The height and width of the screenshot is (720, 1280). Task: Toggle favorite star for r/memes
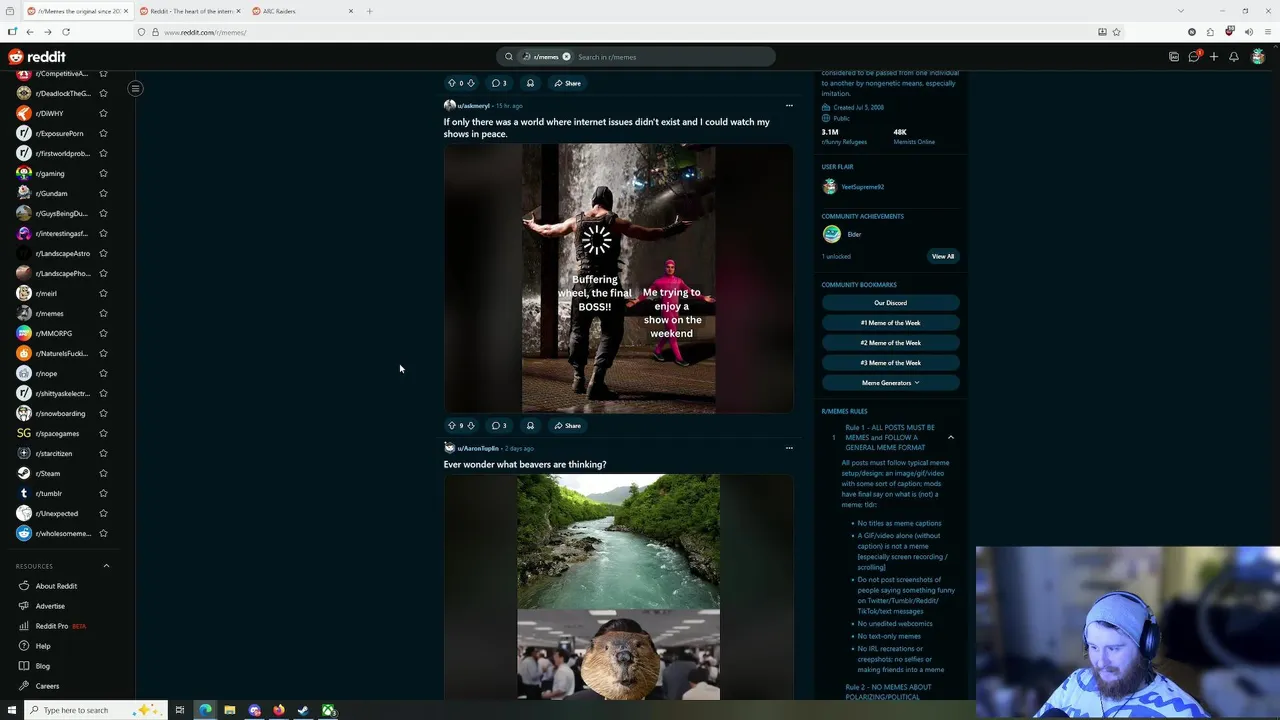[103, 313]
